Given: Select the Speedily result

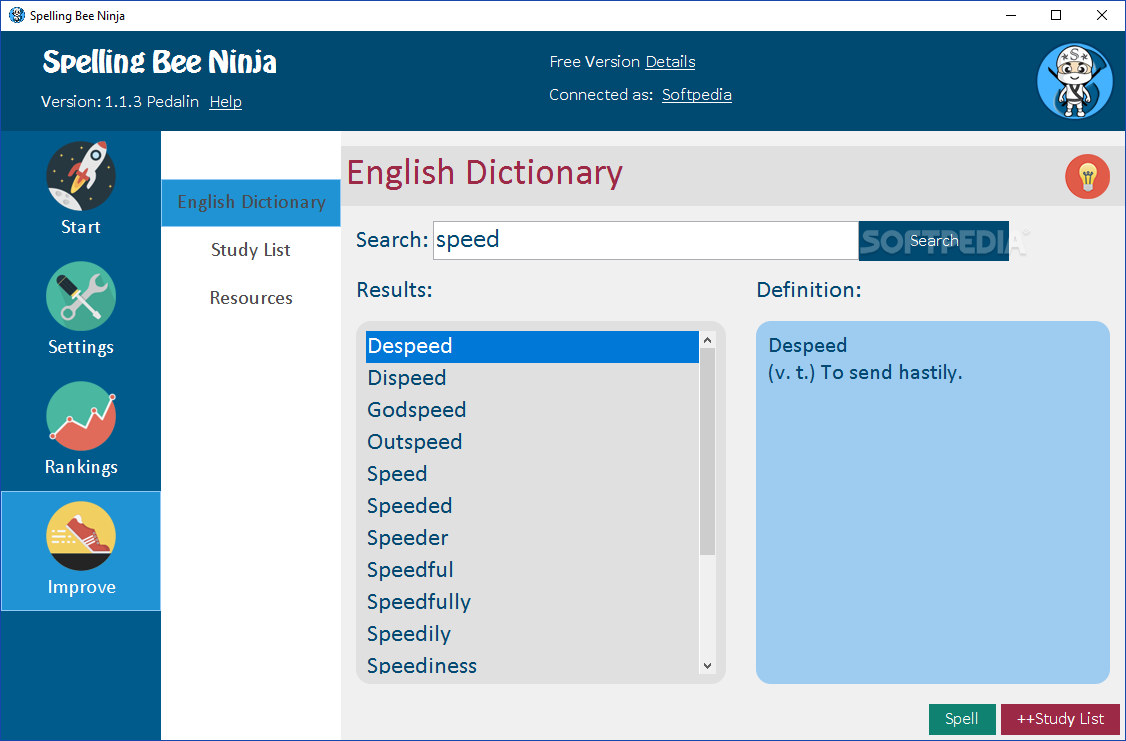Looking at the screenshot, I should pyautogui.click(x=532, y=634).
